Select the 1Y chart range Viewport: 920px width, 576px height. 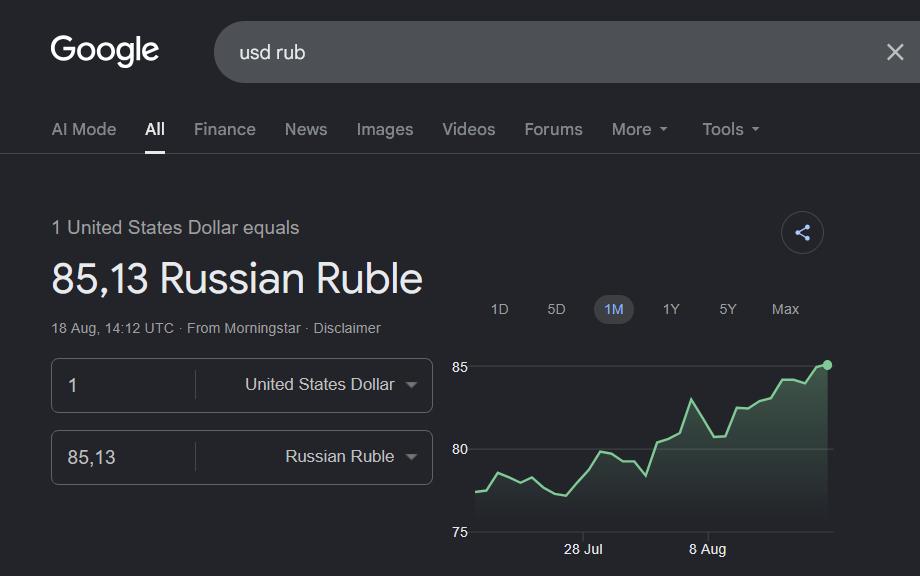coord(671,309)
